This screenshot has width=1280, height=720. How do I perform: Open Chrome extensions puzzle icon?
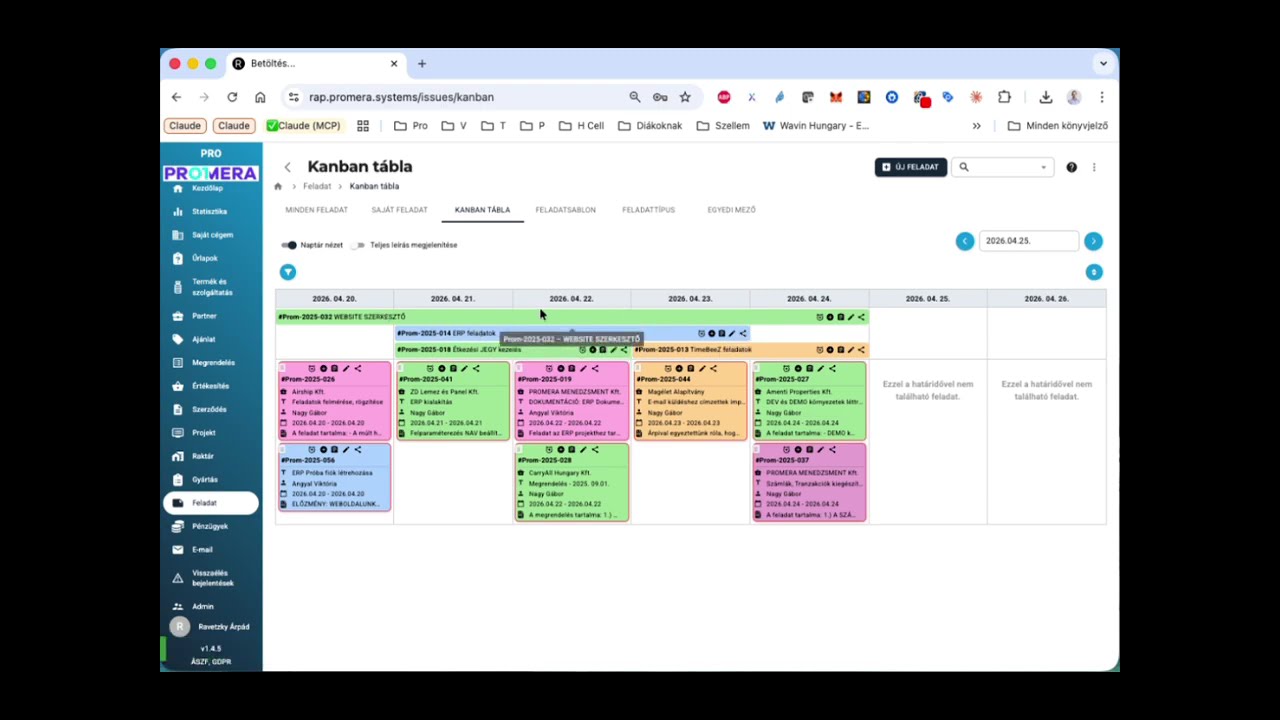click(x=1004, y=97)
